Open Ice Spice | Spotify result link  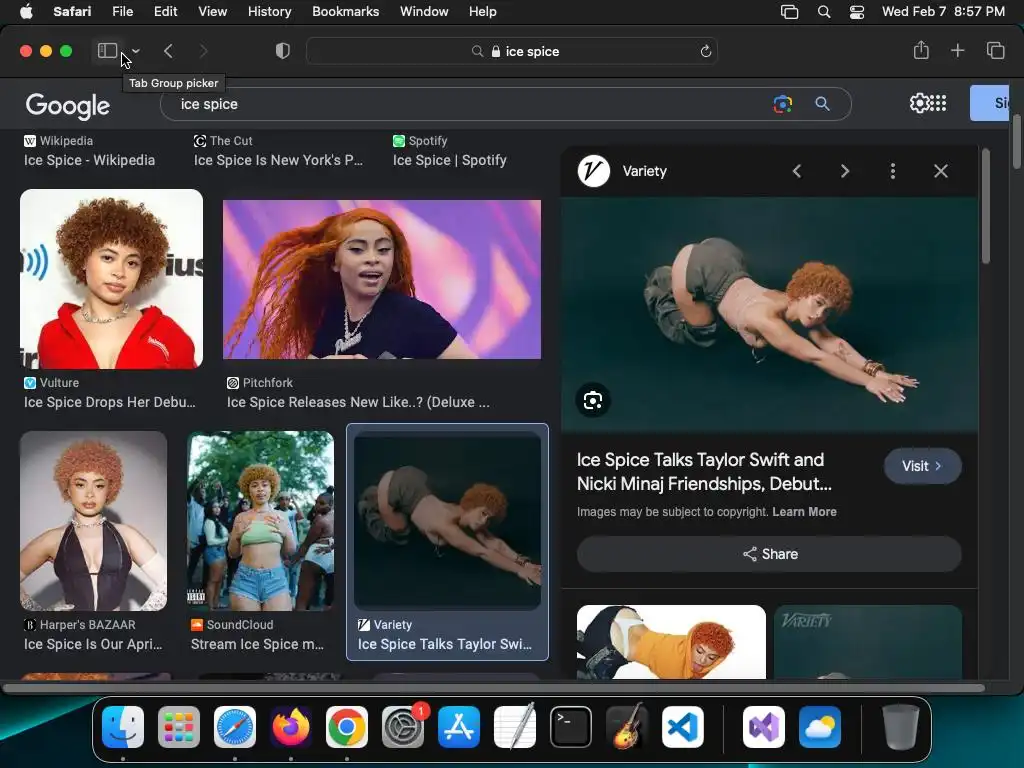coord(449,161)
